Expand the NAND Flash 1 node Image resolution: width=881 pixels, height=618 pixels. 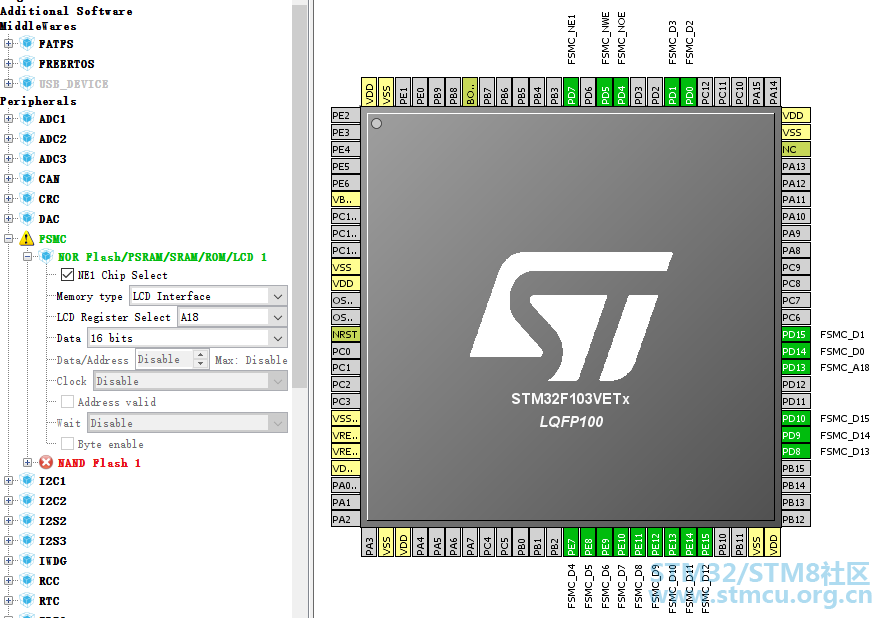point(28,462)
